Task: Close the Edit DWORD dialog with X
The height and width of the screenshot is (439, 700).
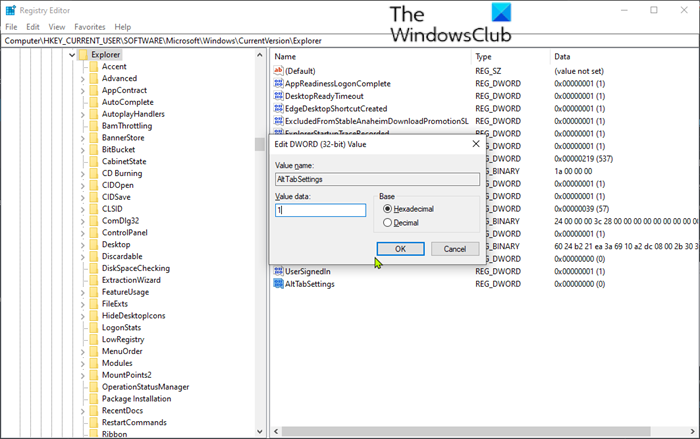Action: click(476, 144)
